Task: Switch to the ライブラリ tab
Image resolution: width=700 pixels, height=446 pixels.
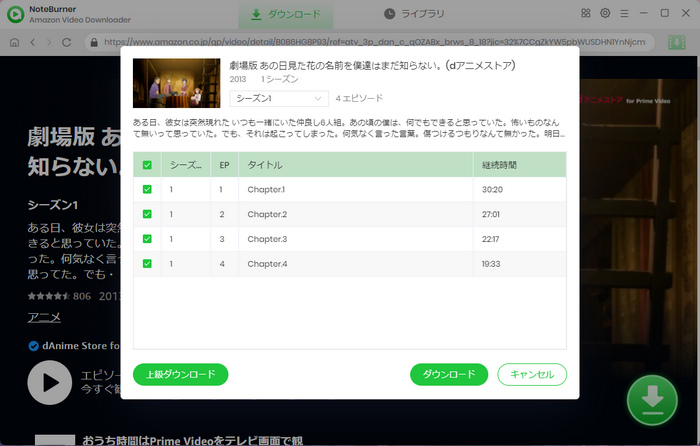Action: 414,14
